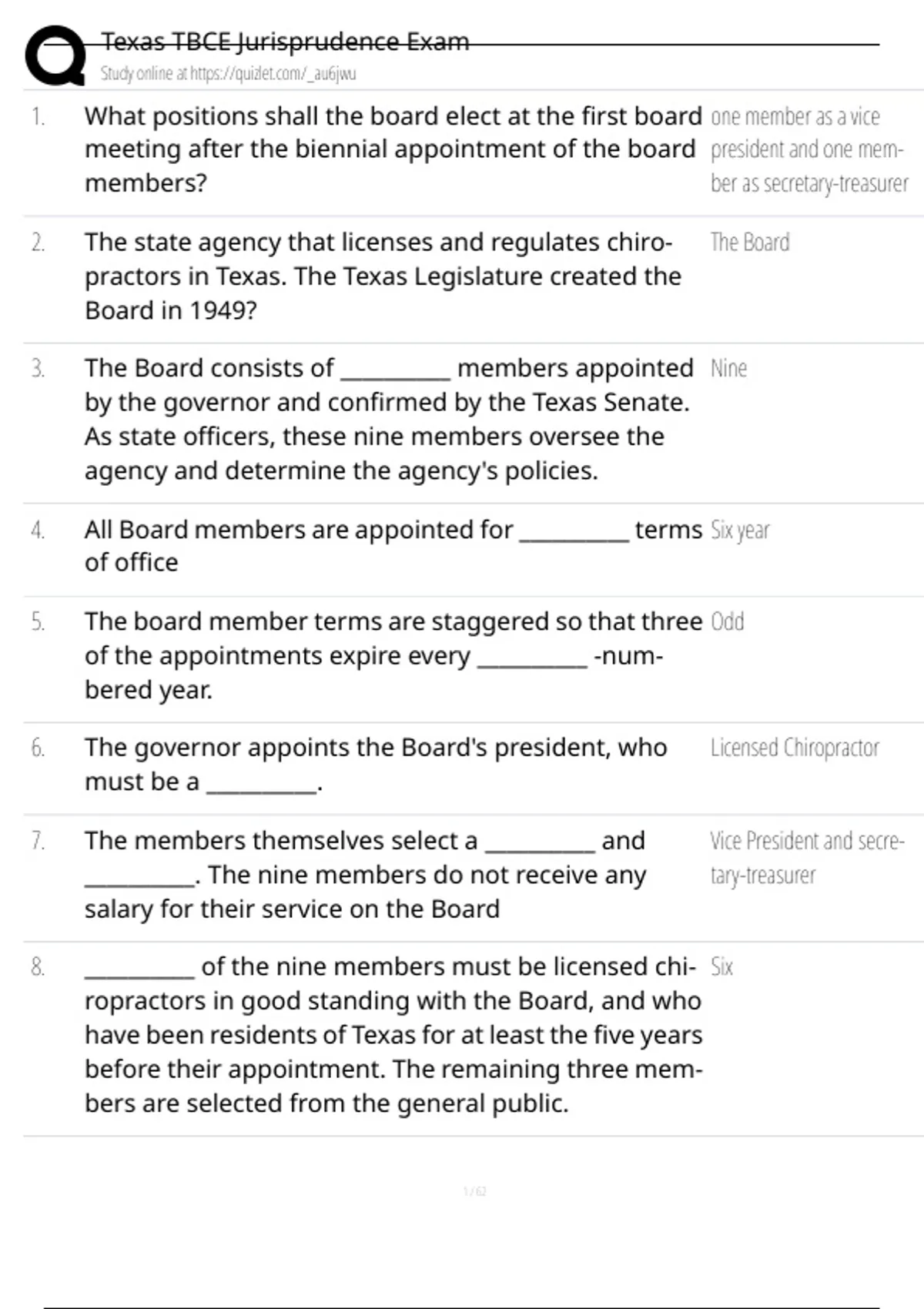Click the answer 'Nine'

point(728,369)
